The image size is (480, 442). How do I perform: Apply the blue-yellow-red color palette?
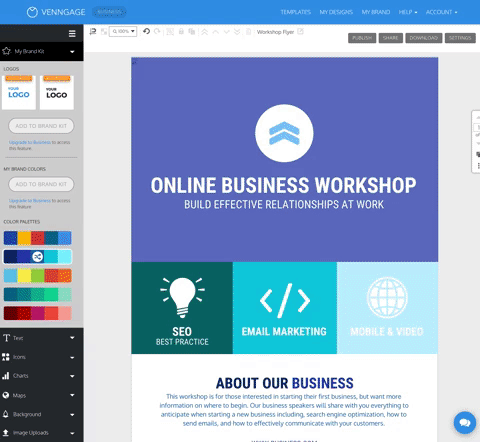click(37, 238)
